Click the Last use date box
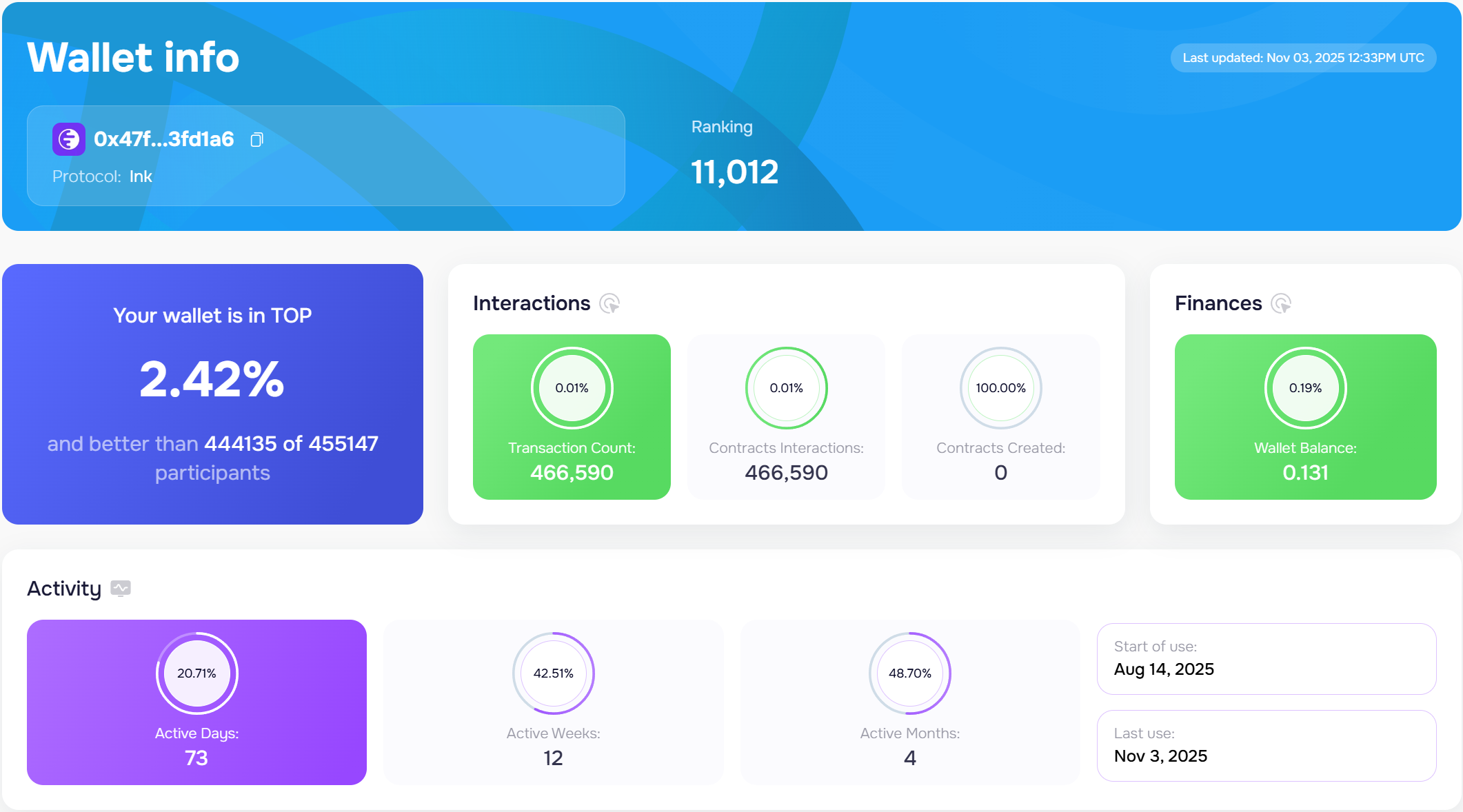The image size is (1463, 812). (1266, 746)
